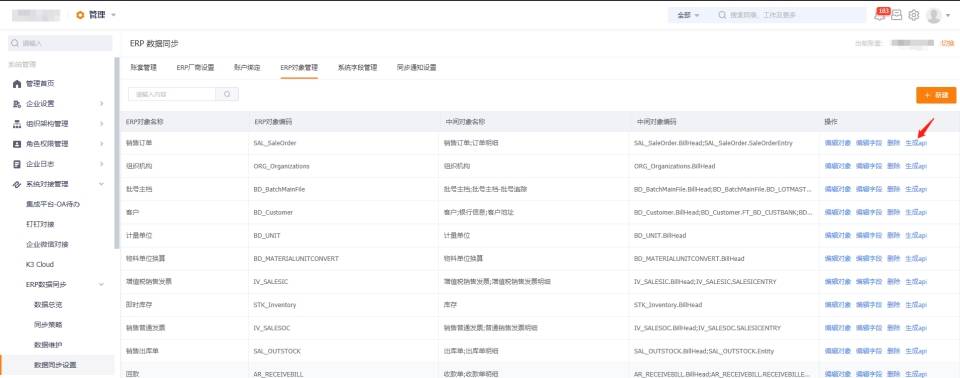Open the 全部 search scope dropdown
This screenshot has height=378, width=960.
click(688, 15)
